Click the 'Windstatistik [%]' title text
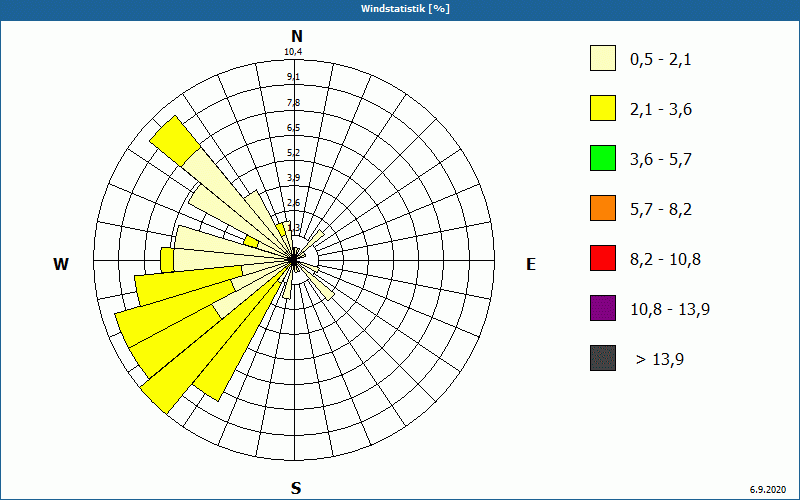 (x=405, y=9)
